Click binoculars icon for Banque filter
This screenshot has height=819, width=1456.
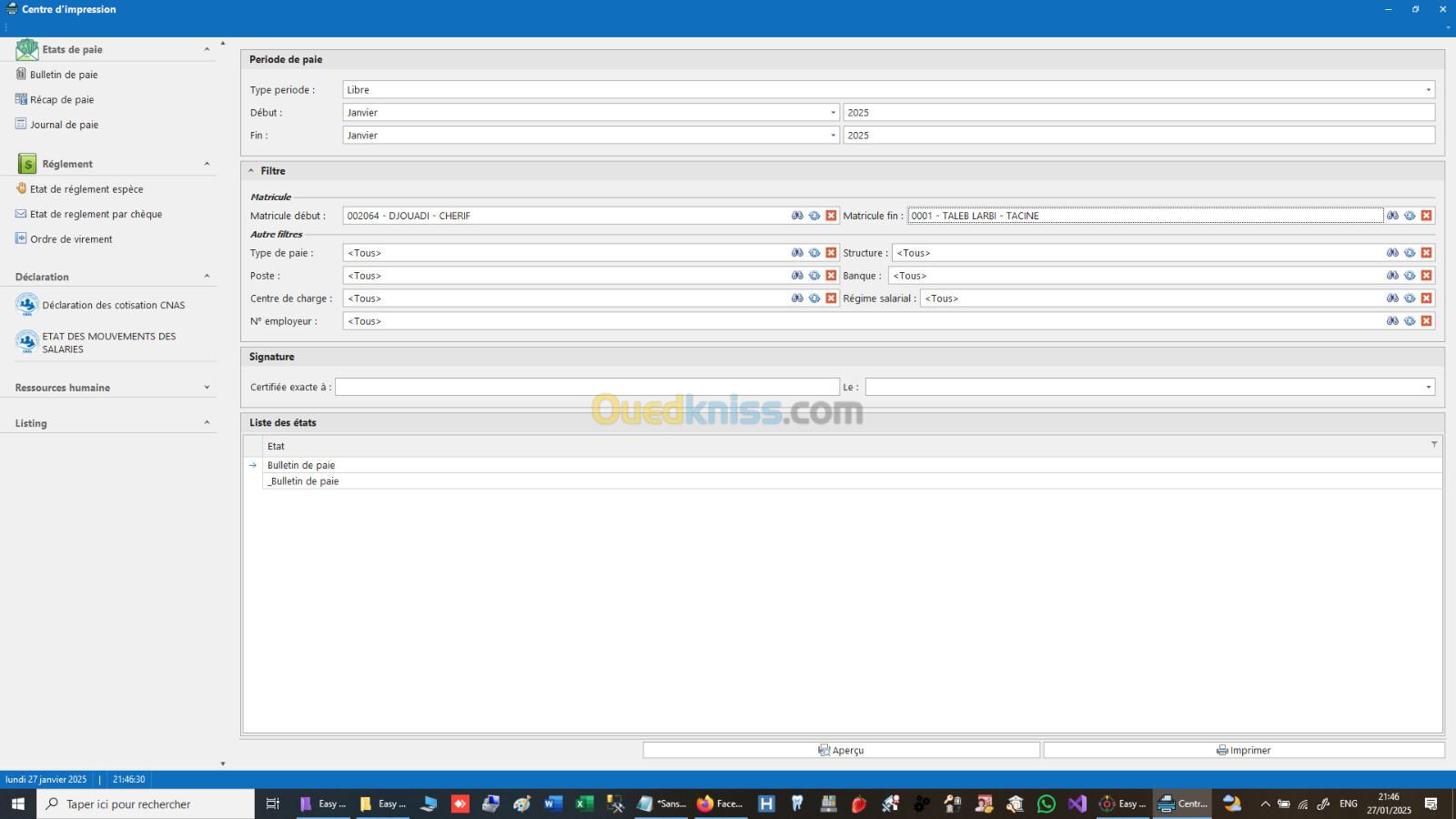click(1392, 276)
